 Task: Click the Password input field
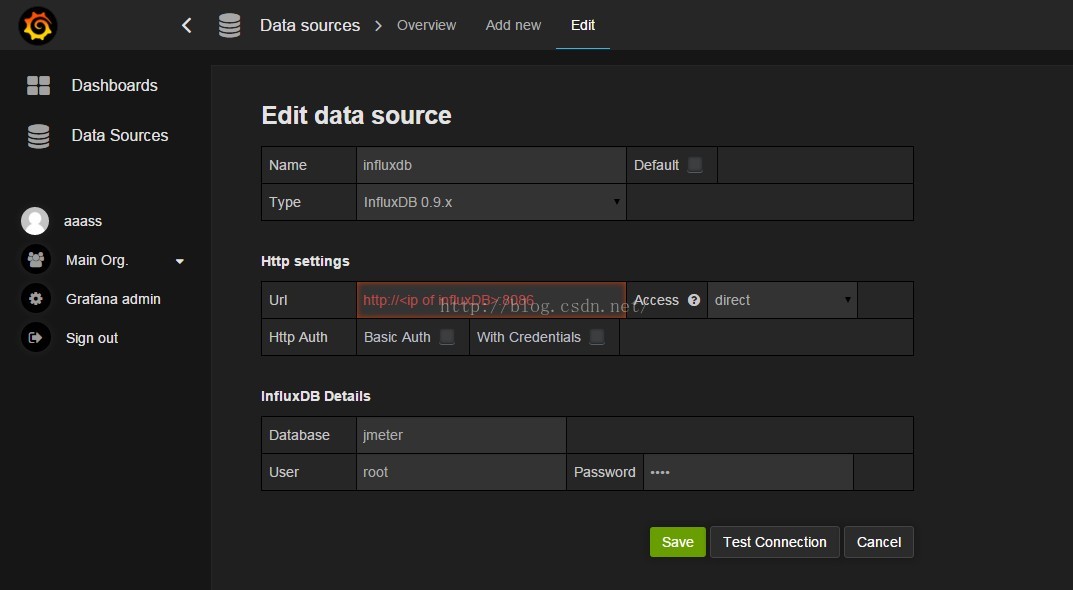(748, 472)
